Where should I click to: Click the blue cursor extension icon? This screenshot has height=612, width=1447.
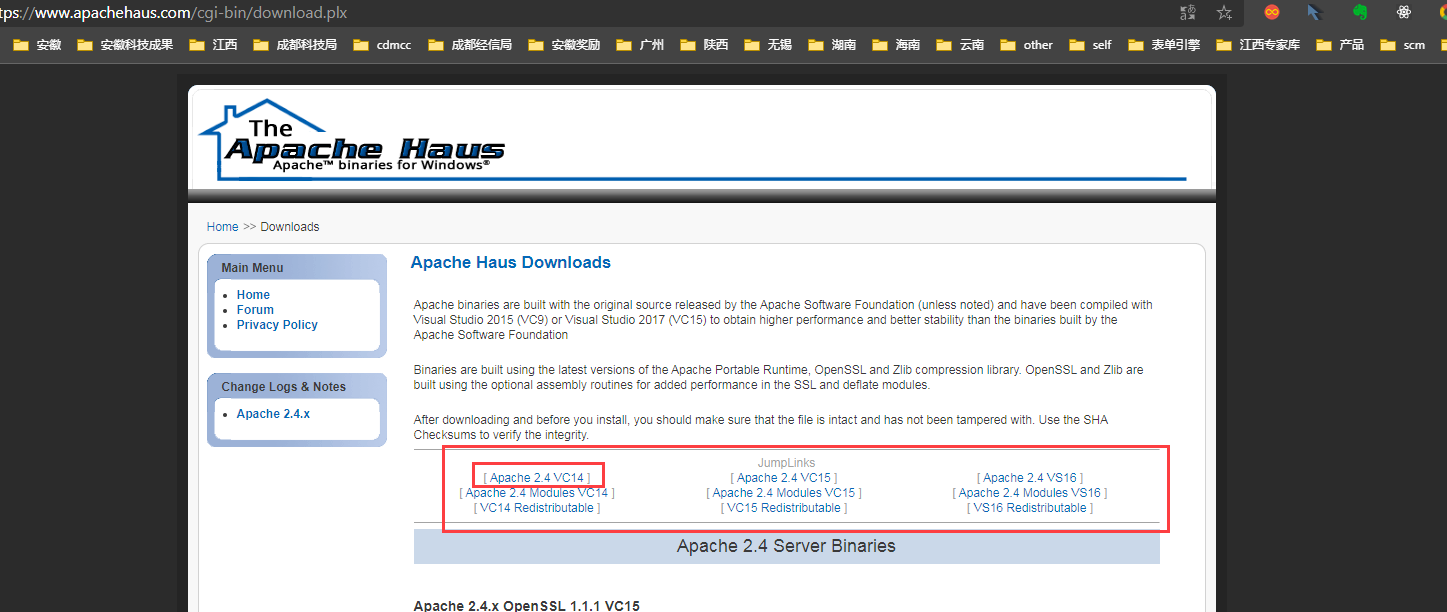[x=1314, y=13]
